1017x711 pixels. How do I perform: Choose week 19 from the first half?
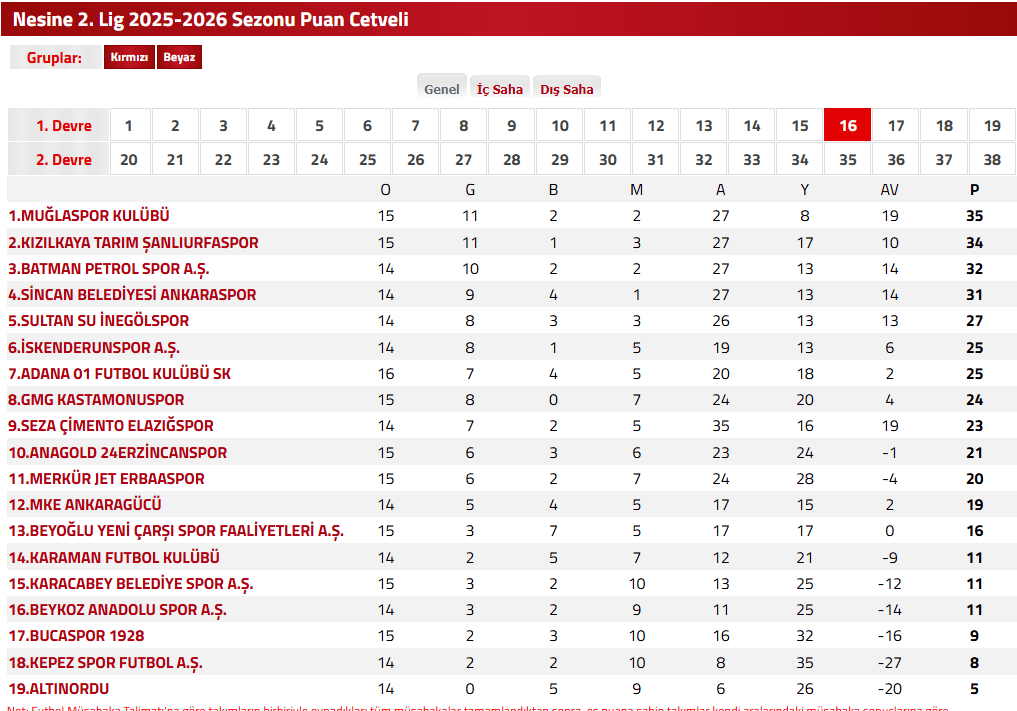click(991, 126)
